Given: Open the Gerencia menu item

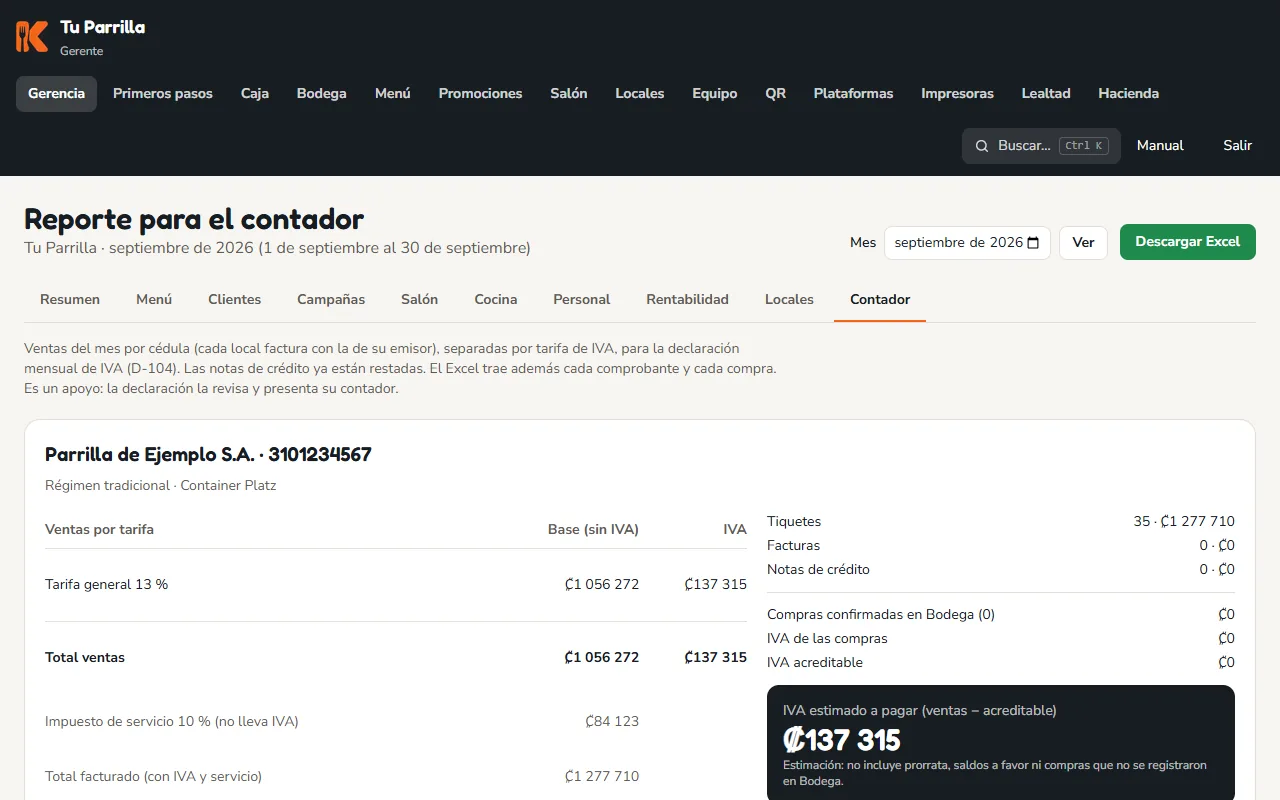Looking at the screenshot, I should [56, 94].
